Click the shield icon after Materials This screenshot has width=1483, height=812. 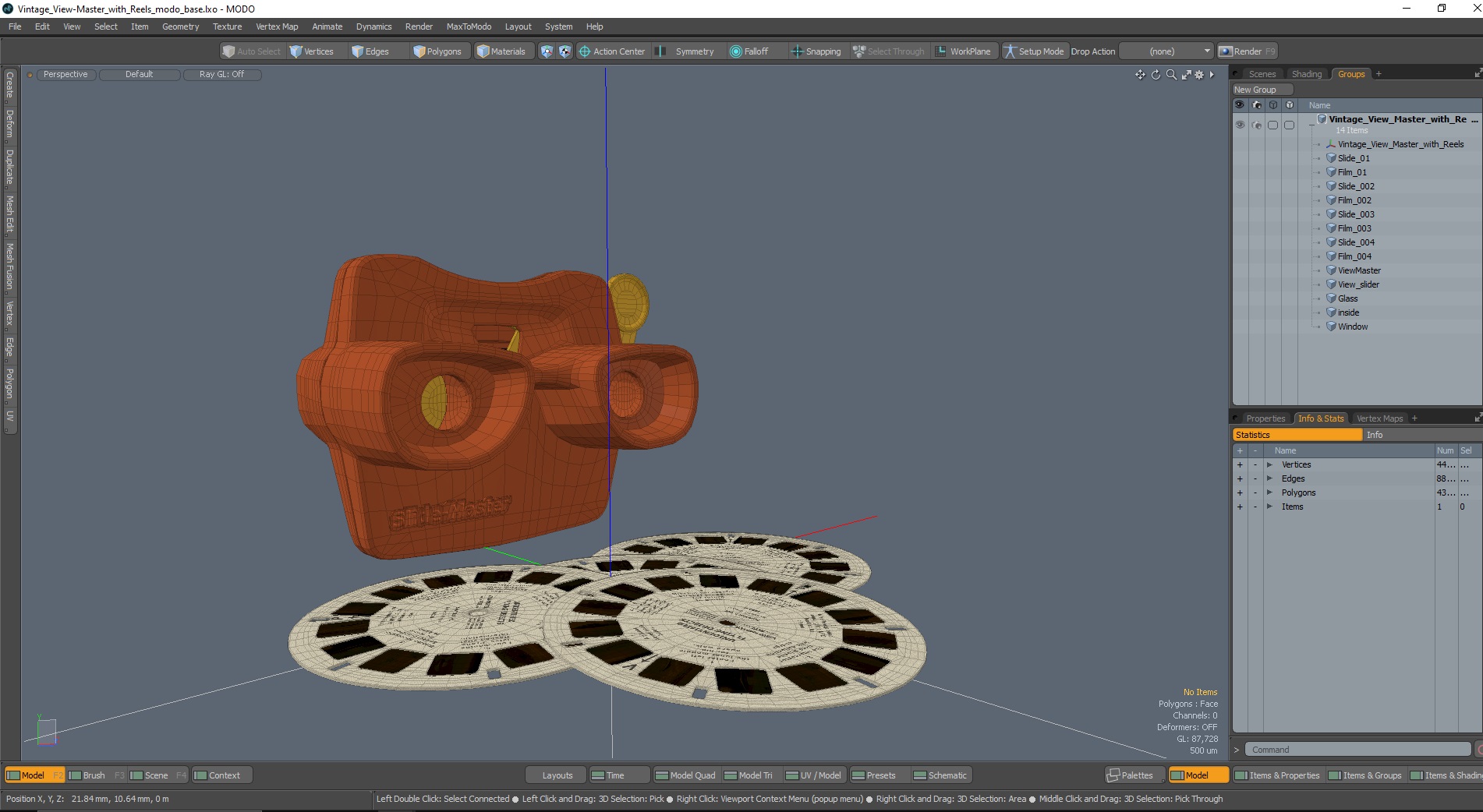[547, 51]
